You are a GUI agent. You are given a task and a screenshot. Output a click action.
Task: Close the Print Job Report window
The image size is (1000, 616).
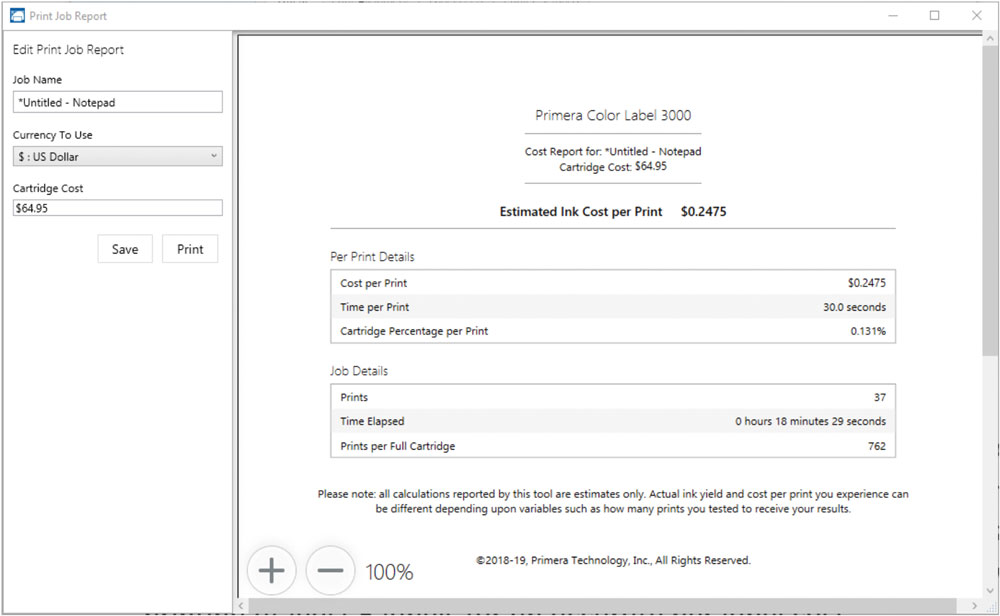[x=976, y=15]
